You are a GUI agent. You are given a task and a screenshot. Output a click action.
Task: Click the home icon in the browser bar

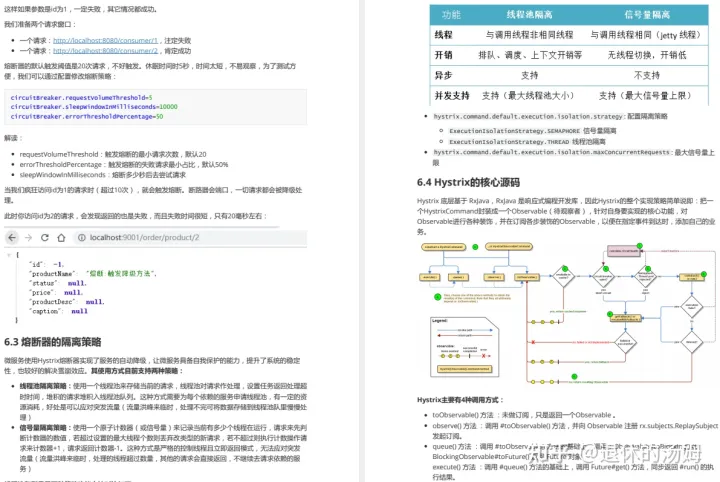[61, 237]
